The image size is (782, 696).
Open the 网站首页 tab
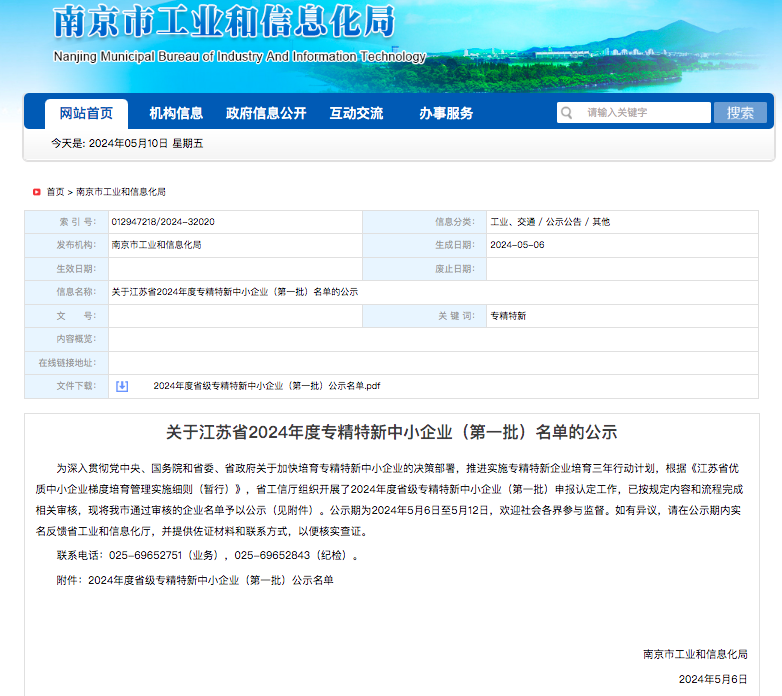86,113
